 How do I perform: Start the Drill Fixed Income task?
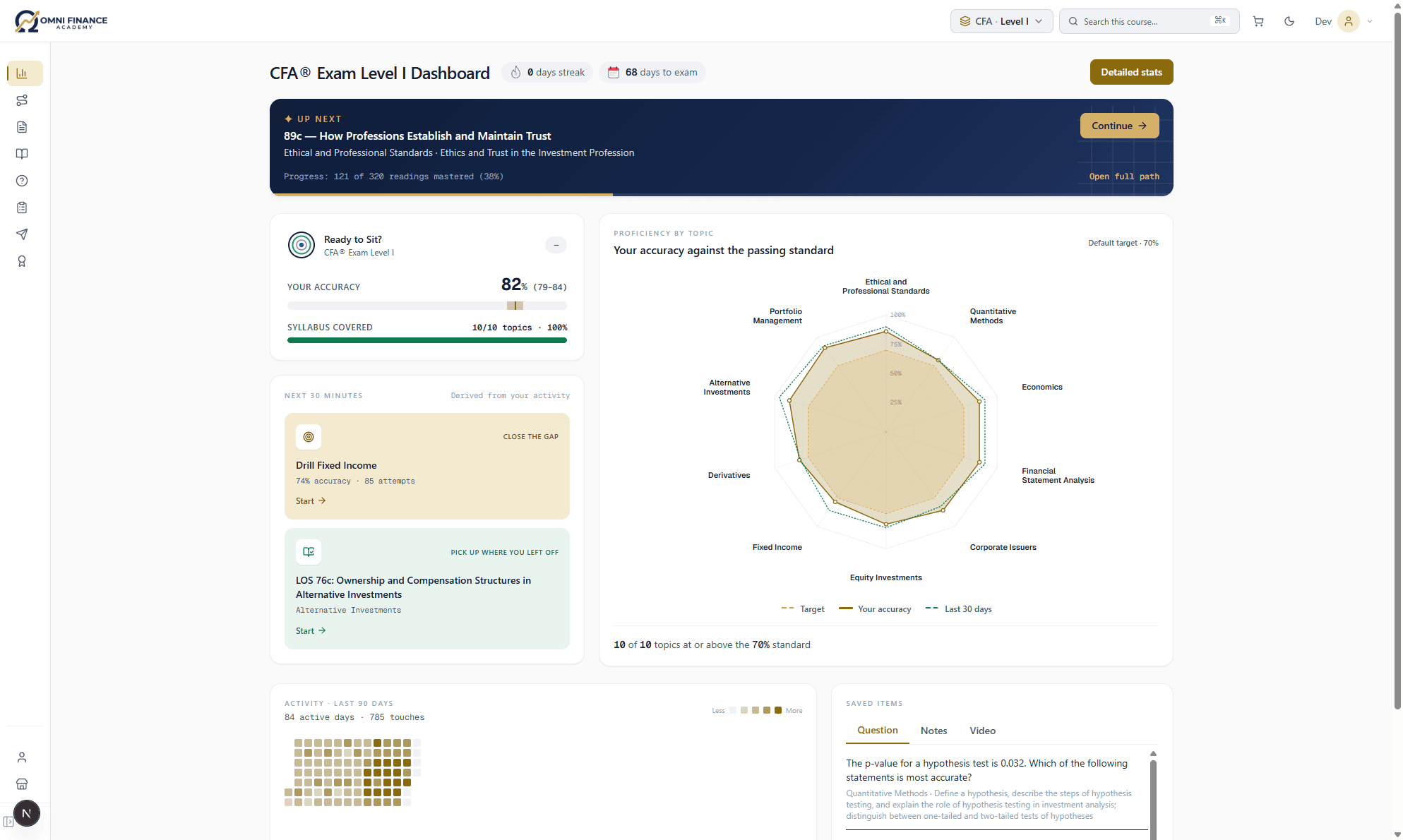tap(311, 501)
